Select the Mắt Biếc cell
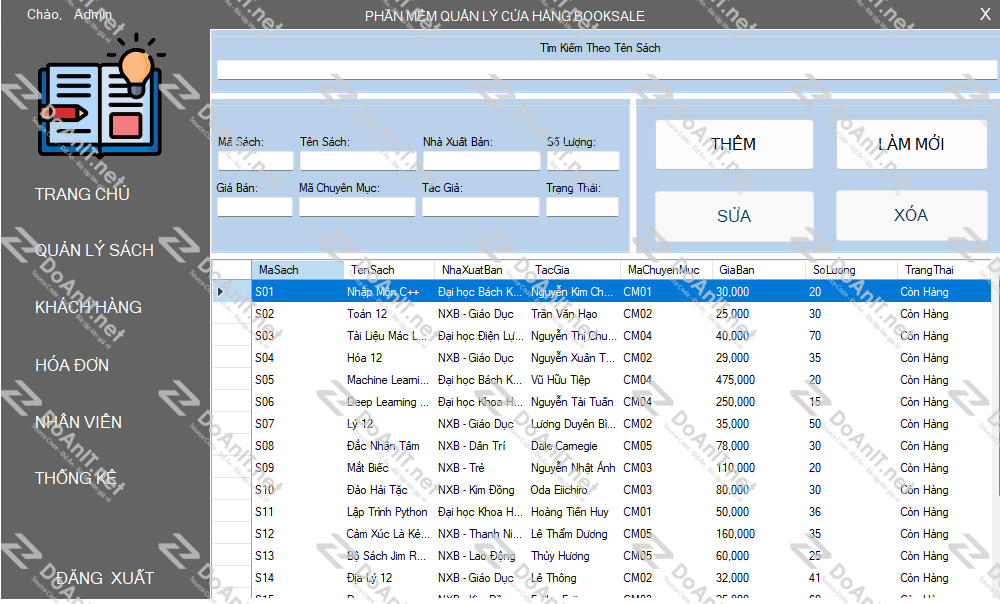The width and height of the screenshot is (1000, 604). pos(388,468)
